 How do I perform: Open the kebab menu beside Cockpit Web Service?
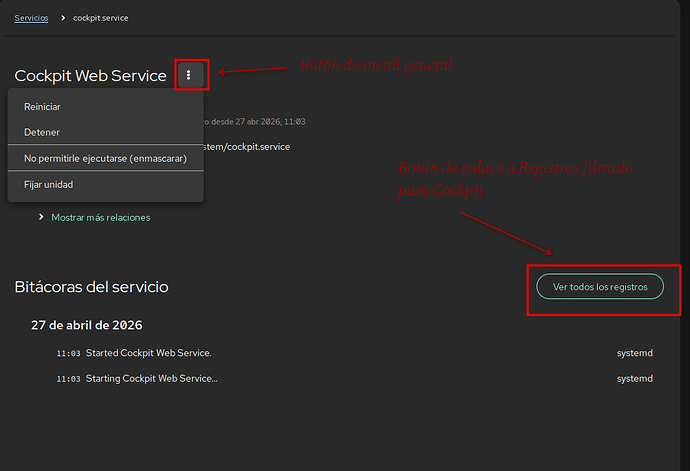191,75
